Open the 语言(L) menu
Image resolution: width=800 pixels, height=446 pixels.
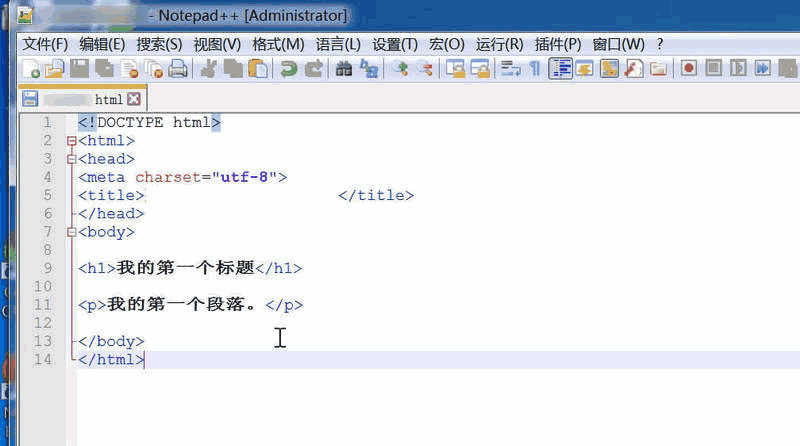[x=338, y=44]
